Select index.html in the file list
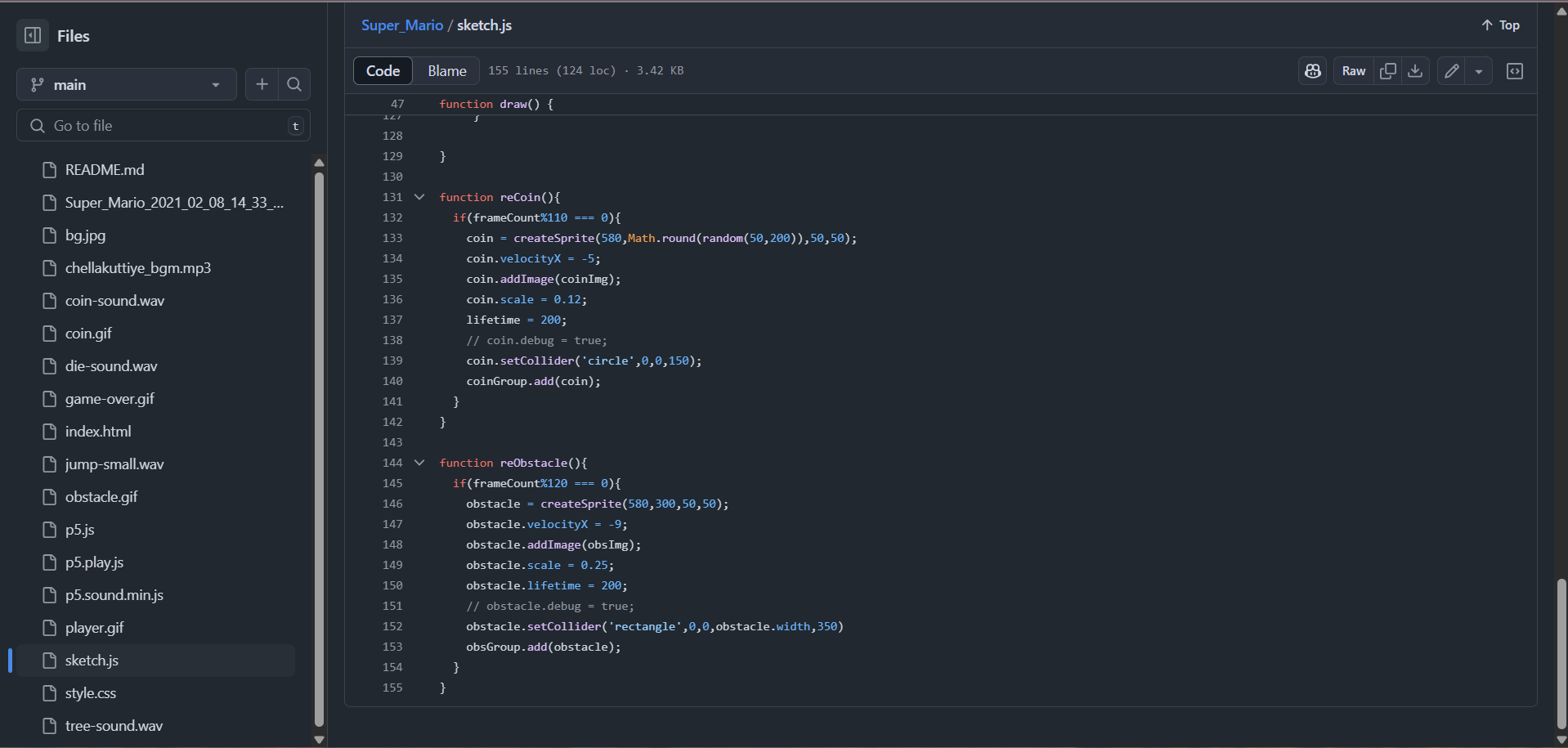Image resolution: width=1568 pixels, height=748 pixels. pyautogui.click(x=98, y=431)
